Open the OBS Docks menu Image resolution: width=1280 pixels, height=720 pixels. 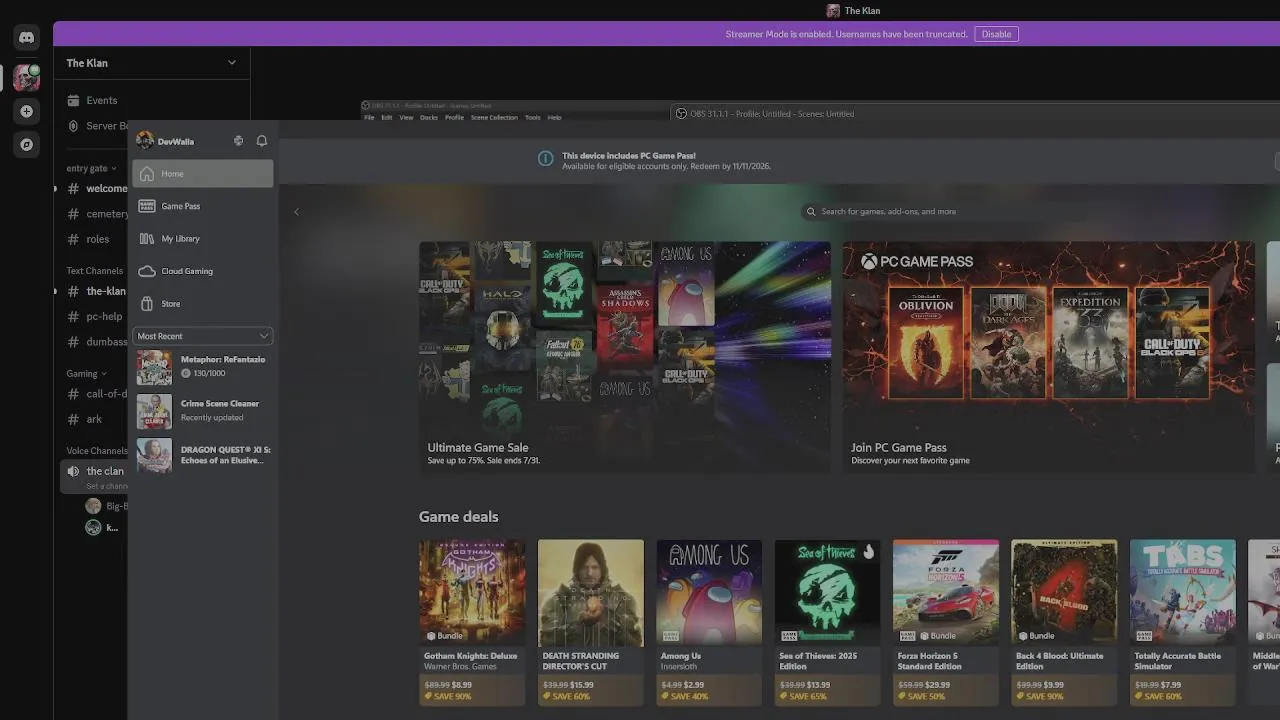pyautogui.click(x=429, y=117)
